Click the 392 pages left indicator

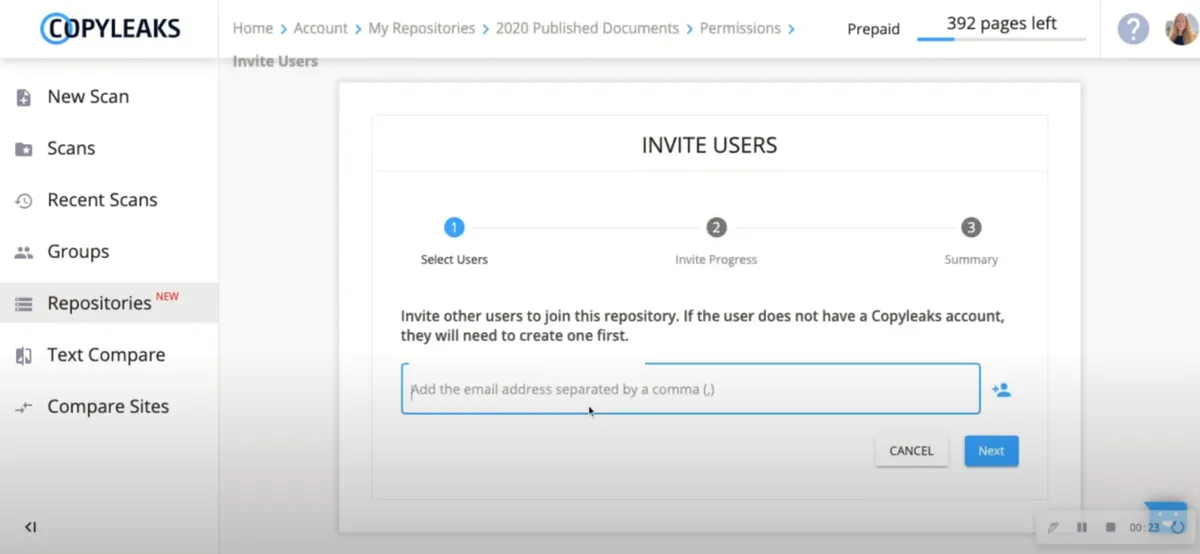(1002, 23)
